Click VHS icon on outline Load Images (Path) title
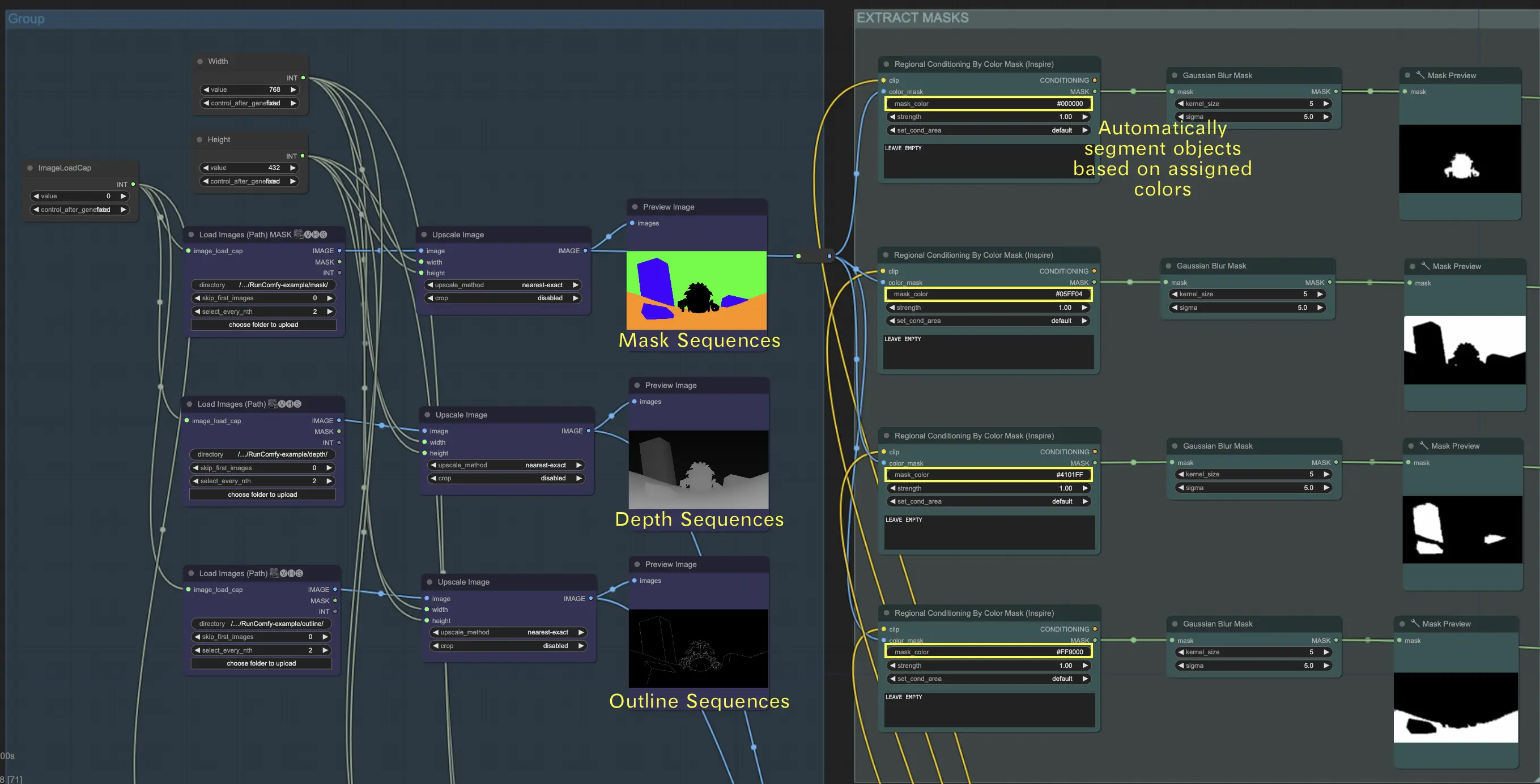 pos(286,573)
